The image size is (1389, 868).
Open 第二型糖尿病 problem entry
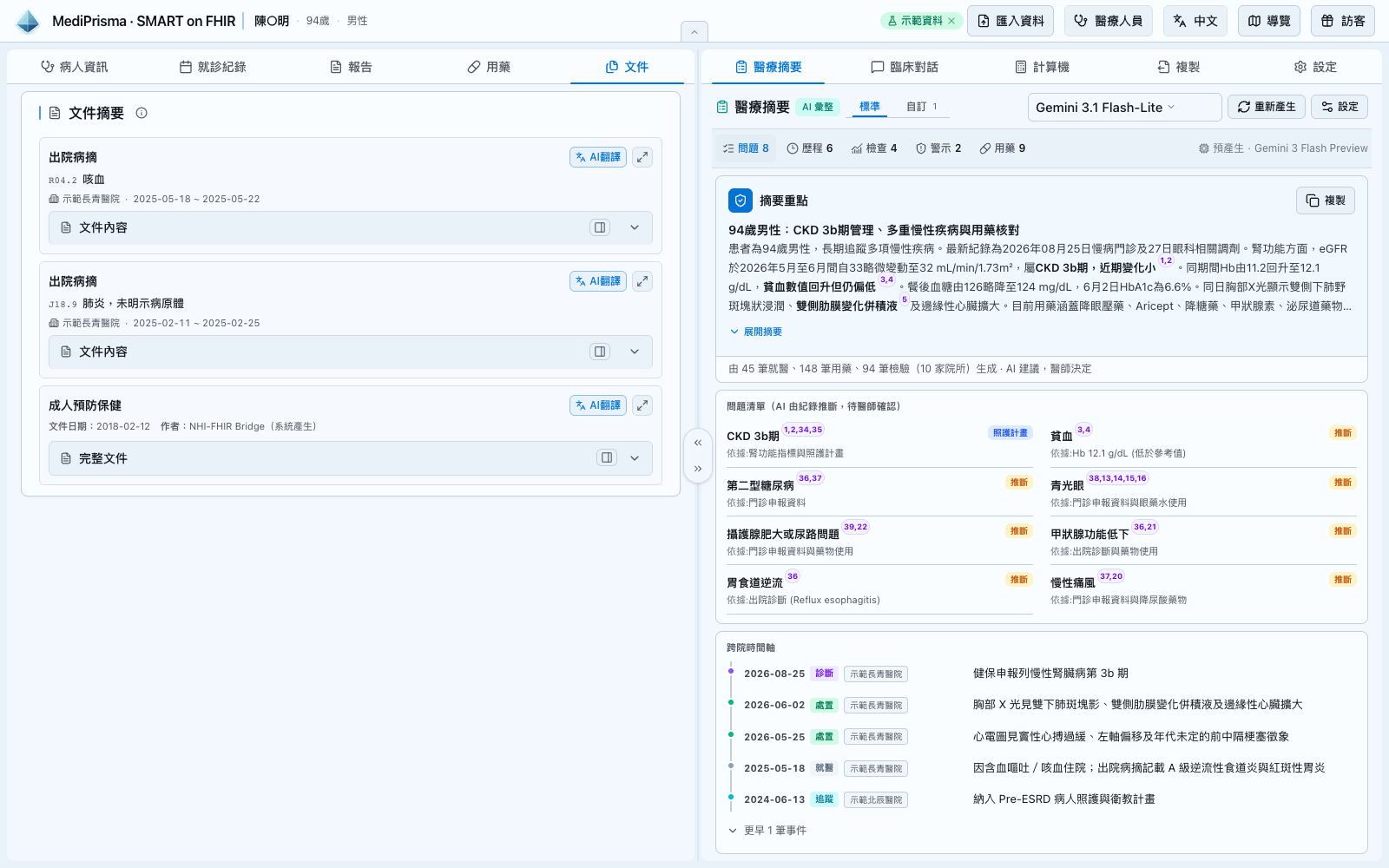(879, 492)
